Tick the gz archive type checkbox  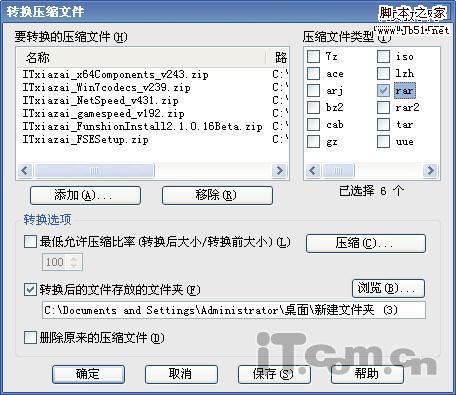click(313, 141)
